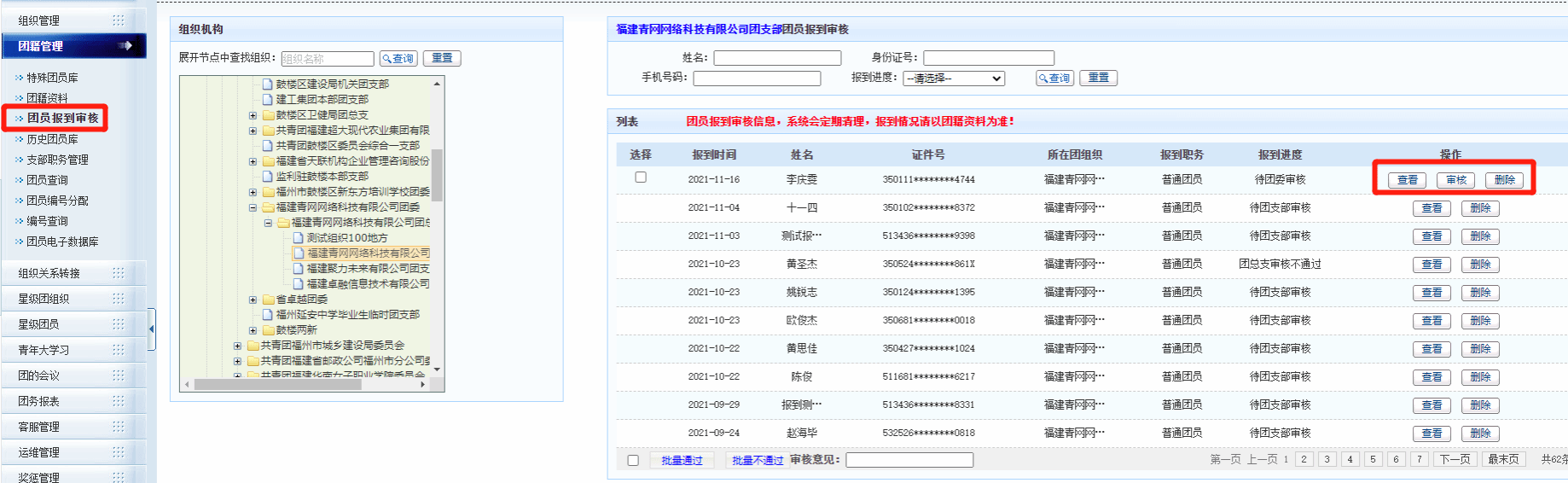1568x483 pixels.
Task: Open the 报到进度 dropdown list
Action: [x=954, y=79]
